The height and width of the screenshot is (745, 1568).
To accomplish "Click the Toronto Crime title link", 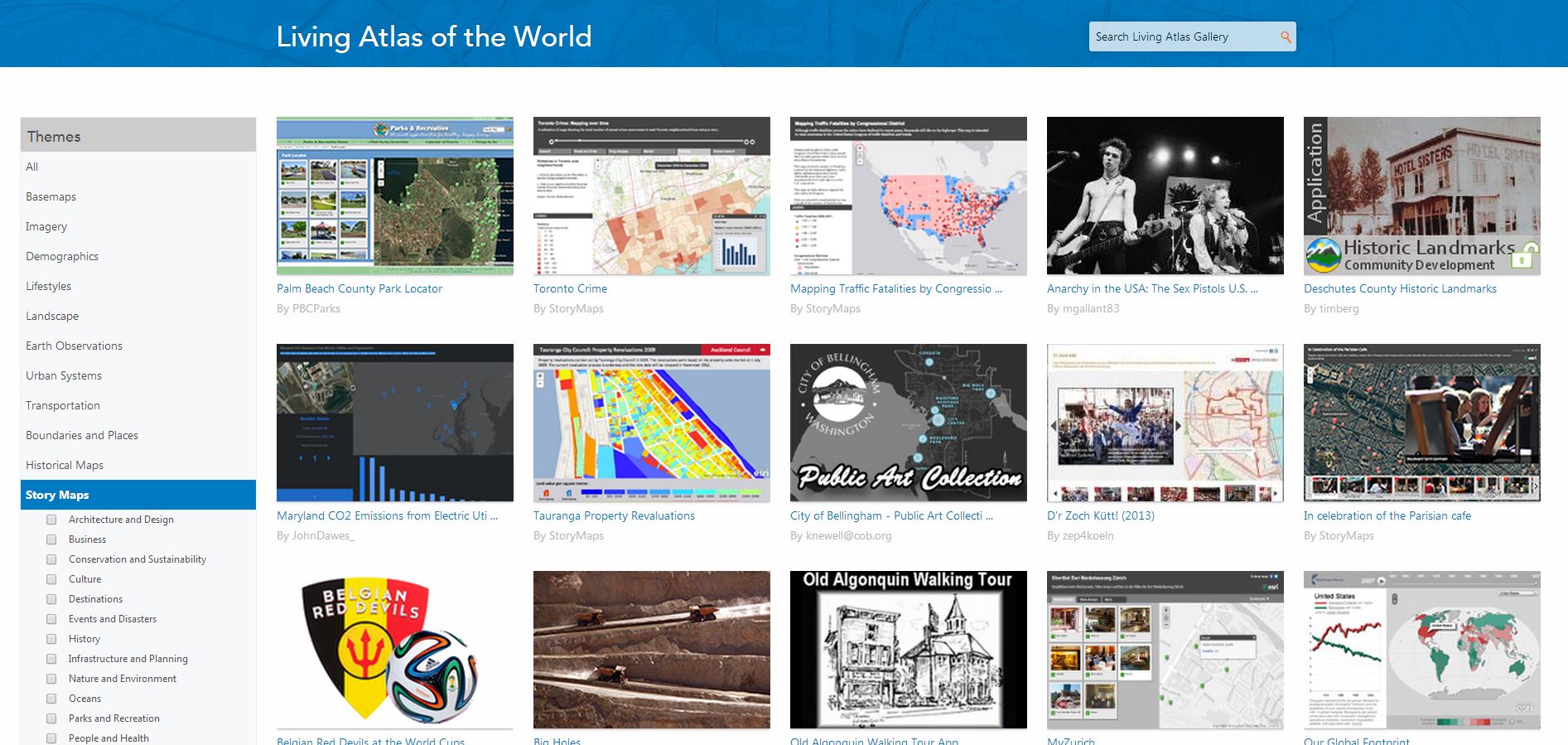I will 570,288.
